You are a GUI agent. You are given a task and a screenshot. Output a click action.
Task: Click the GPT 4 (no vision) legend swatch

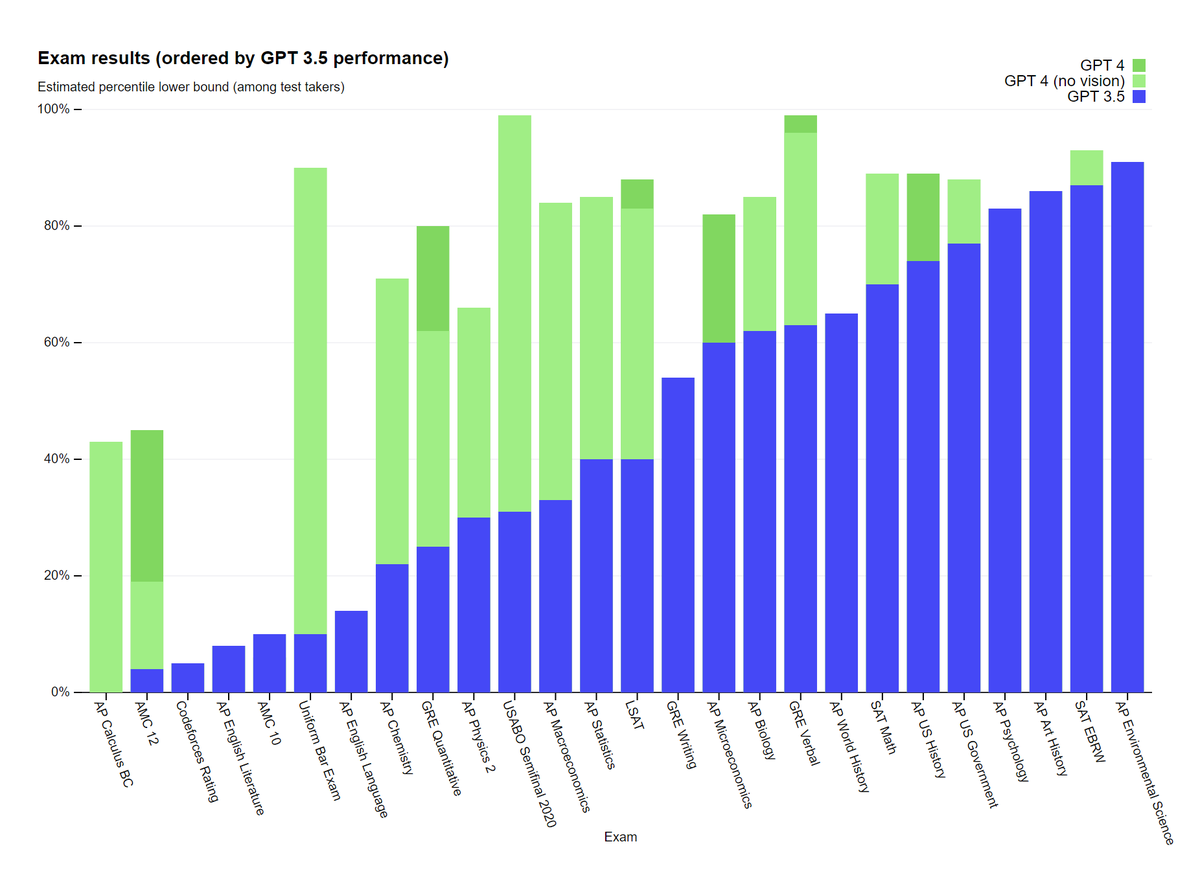click(x=1138, y=81)
